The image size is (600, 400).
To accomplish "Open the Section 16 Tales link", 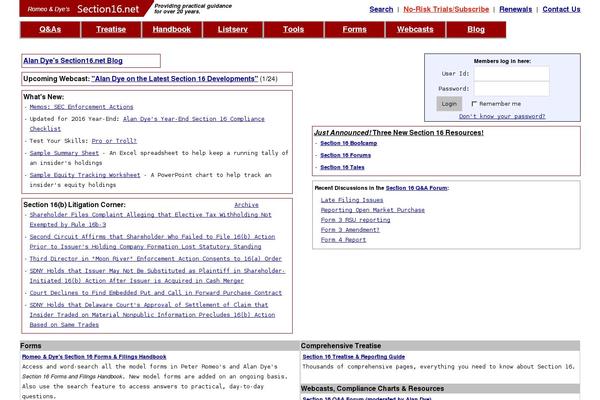I will pyautogui.click(x=342, y=167).
